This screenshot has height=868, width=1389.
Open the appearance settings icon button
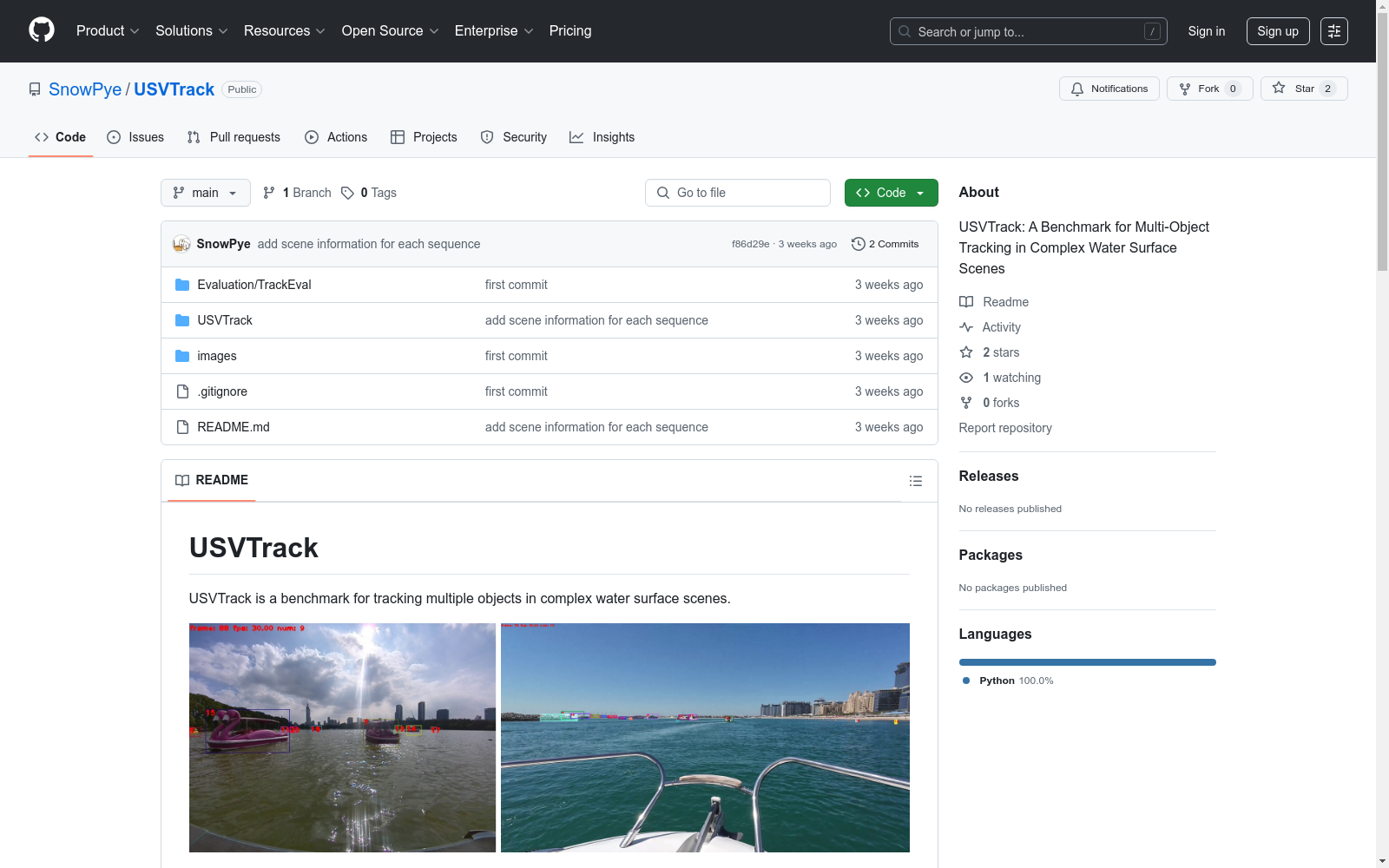tap(1334, 31)
